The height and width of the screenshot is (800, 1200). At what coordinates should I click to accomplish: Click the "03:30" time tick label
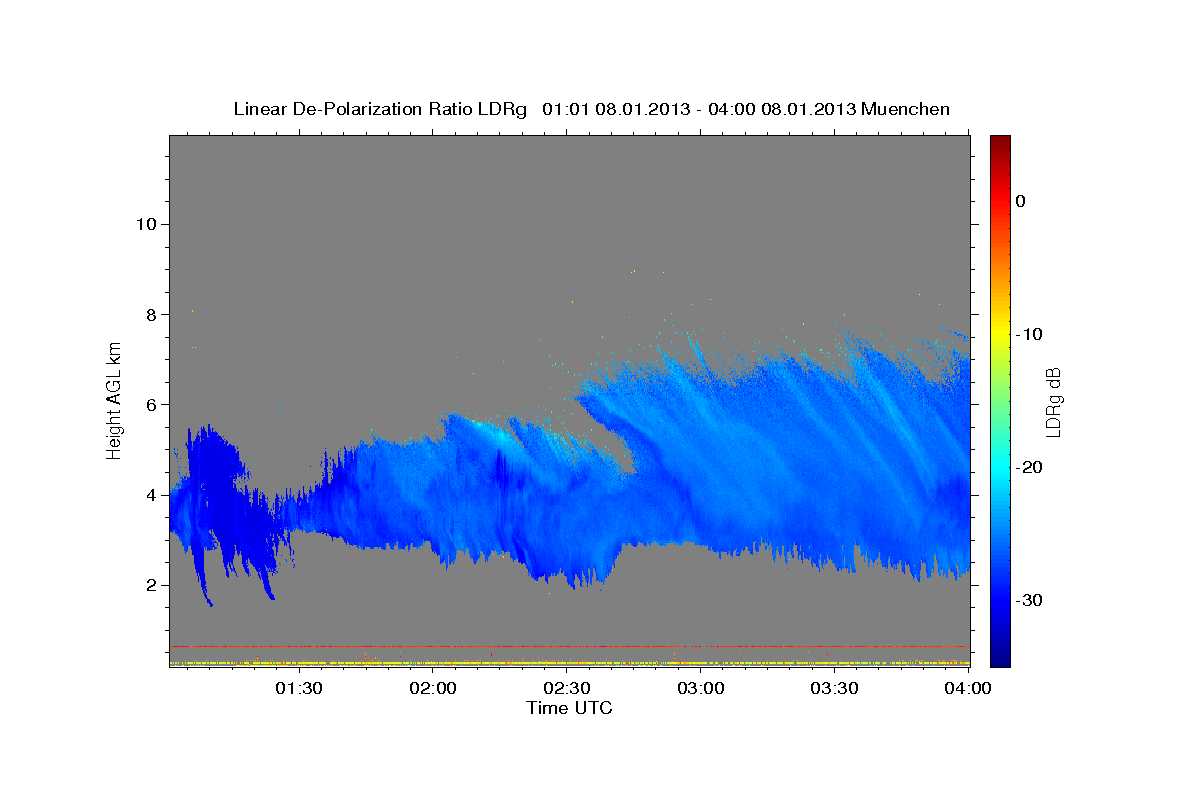[834, 688]
